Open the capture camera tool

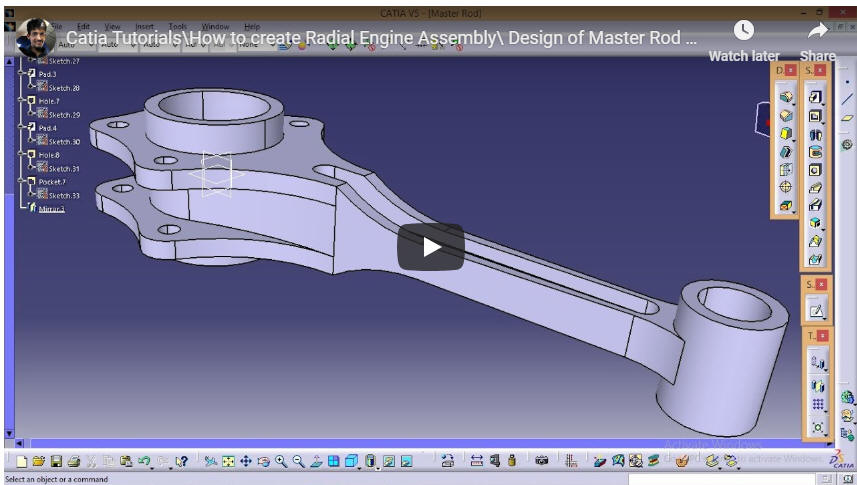coord(542,461)
